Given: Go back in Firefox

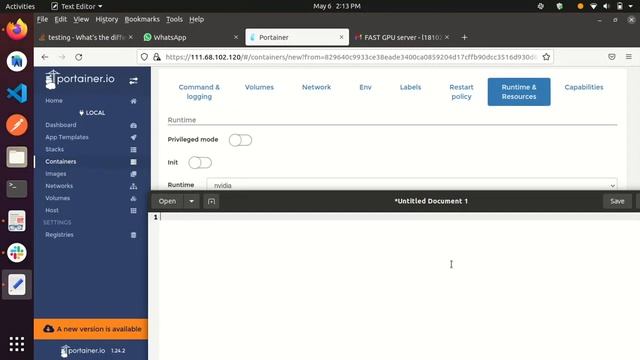Looking at the screenshot, I should click(45, 57).
